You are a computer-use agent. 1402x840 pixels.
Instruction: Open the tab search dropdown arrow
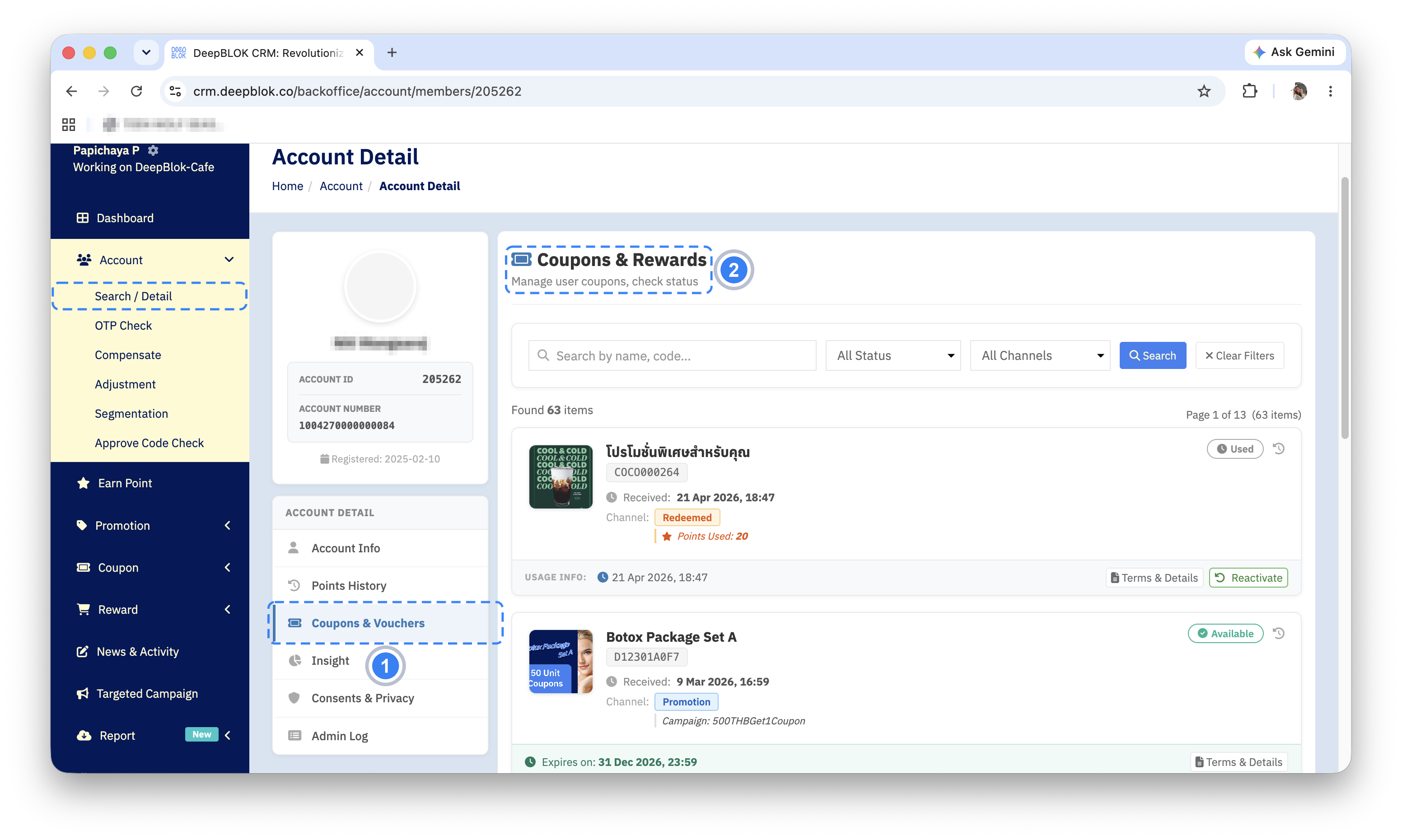pyautogui.click(x=146, y=53)
